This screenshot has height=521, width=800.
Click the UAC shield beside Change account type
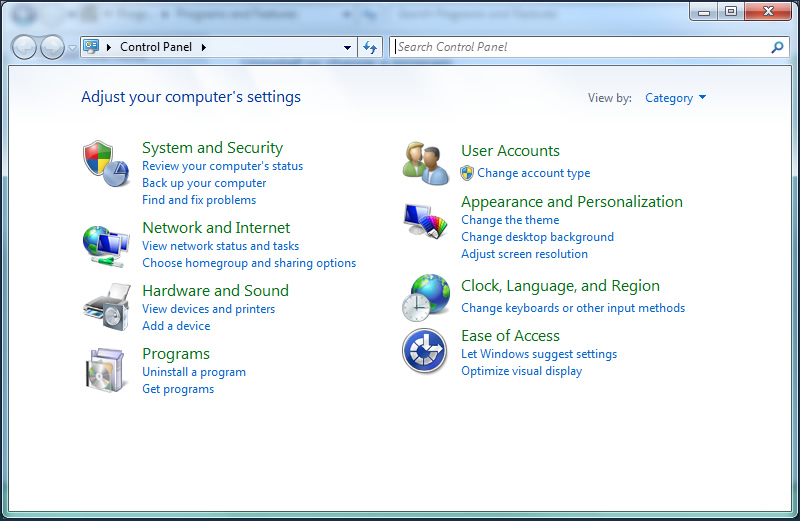(467, 173)
